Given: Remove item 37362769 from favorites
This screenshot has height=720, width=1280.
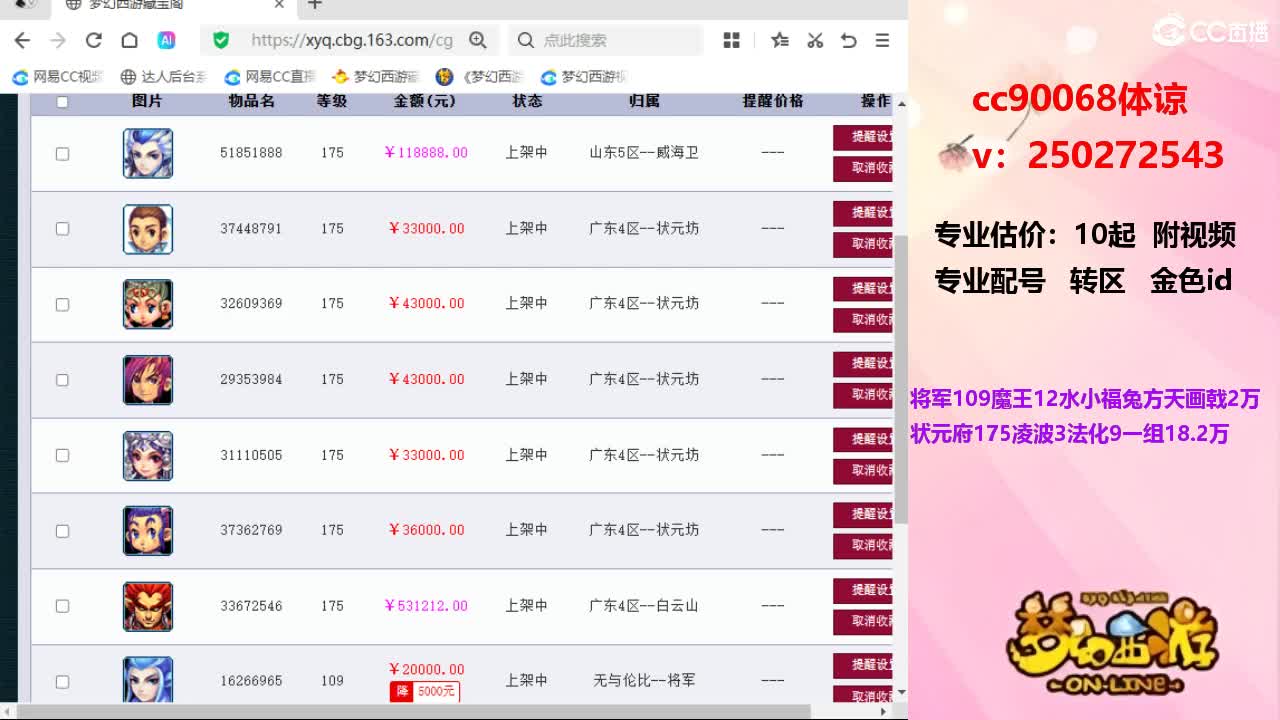Looking at the screenshot, I should click(x=862, y=545).
